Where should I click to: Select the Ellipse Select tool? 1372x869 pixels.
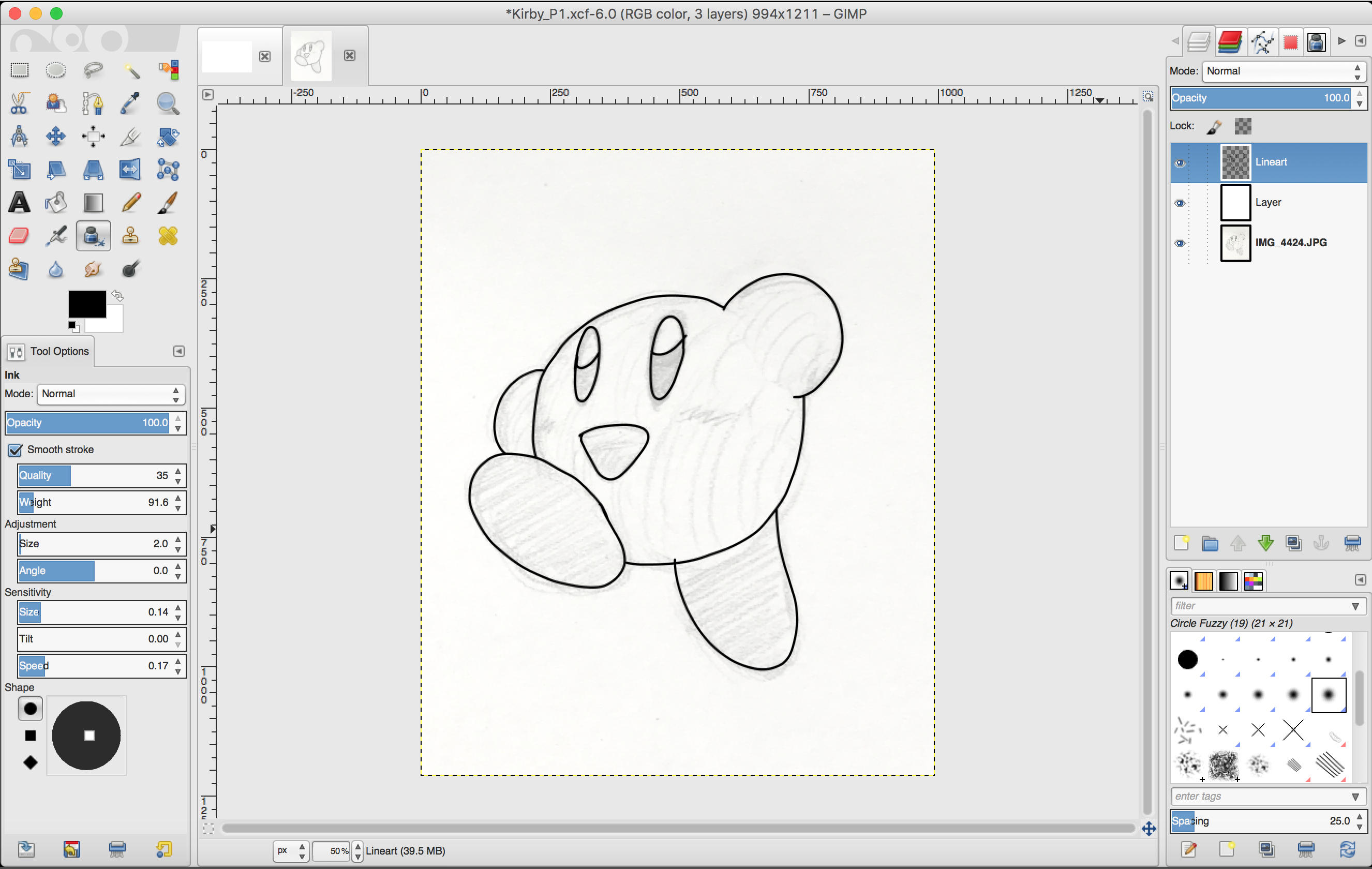pyautogui.click(x=56, y=71)
